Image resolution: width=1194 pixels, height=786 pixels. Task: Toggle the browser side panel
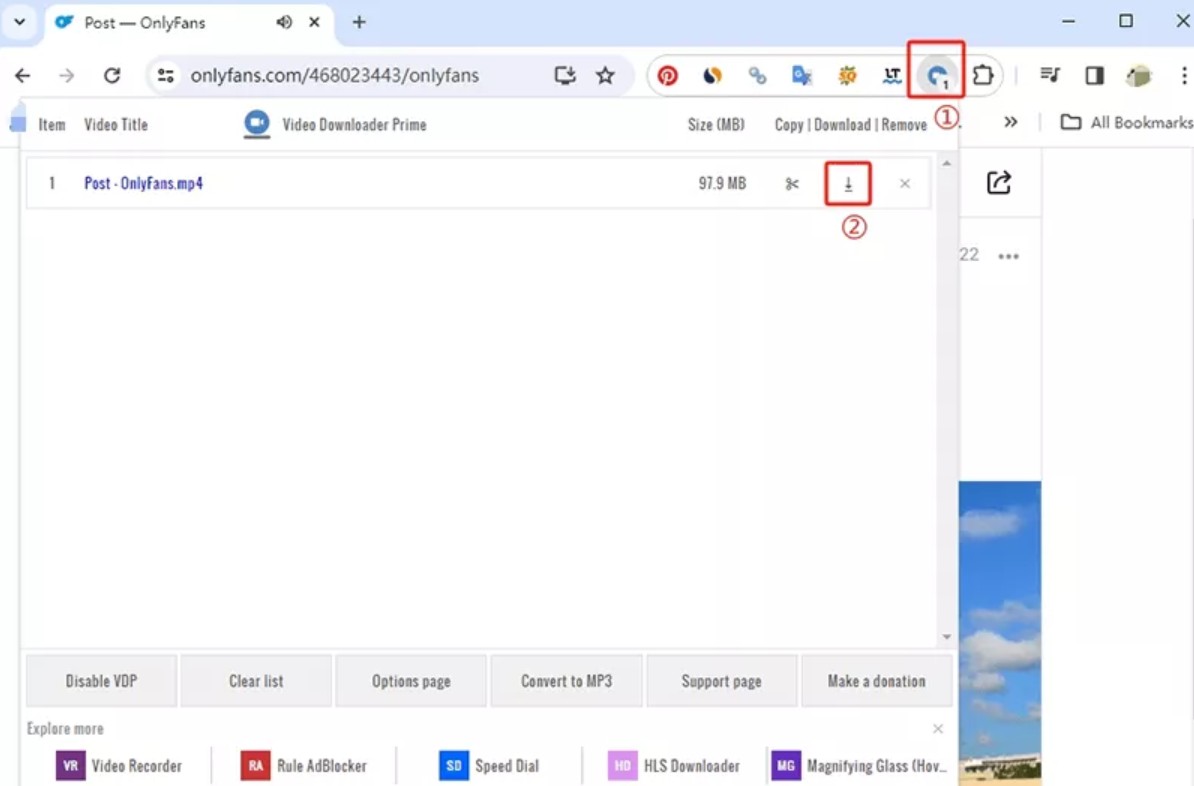click(x=1095, y=75)
